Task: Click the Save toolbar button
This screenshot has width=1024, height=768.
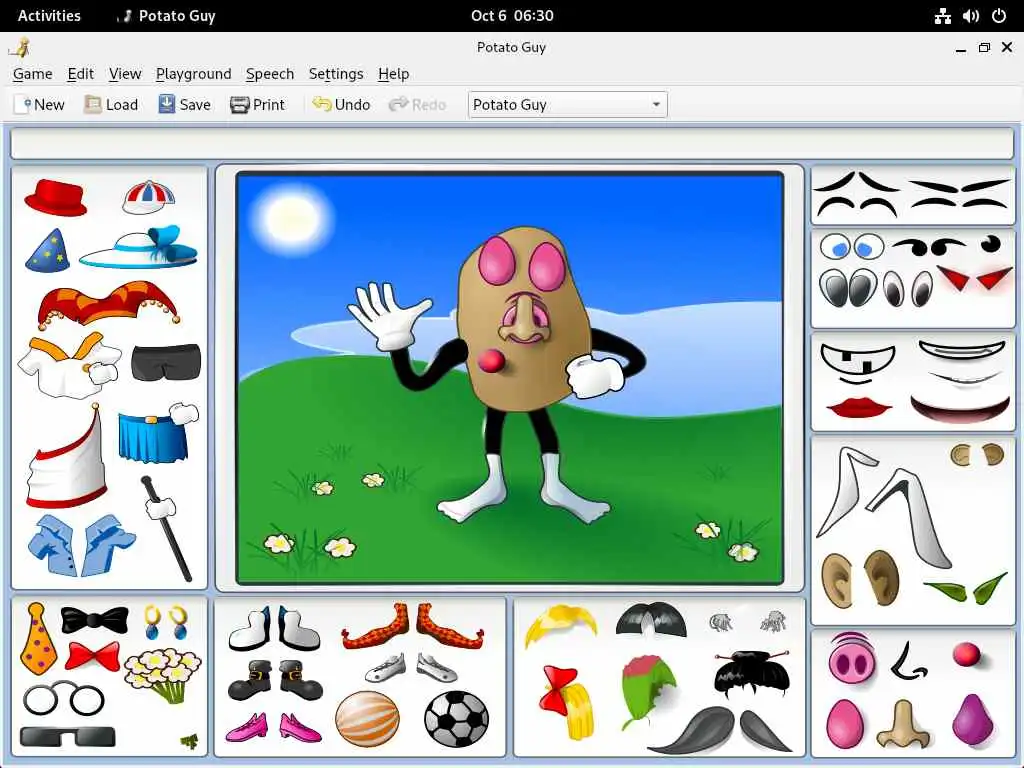Action: 184,104
